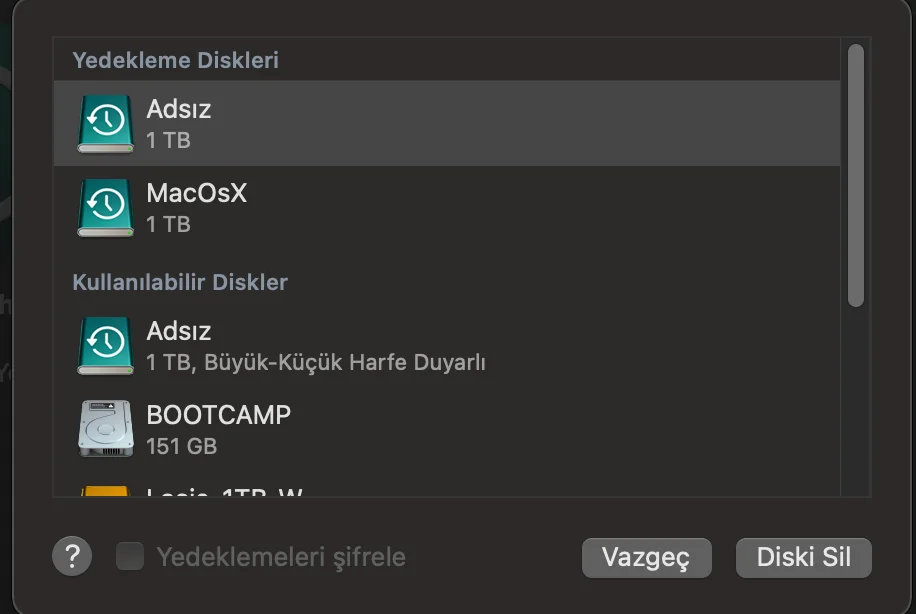
Task: Click the BOOTCAMP hard drive icon
Action: coord(106,429)
